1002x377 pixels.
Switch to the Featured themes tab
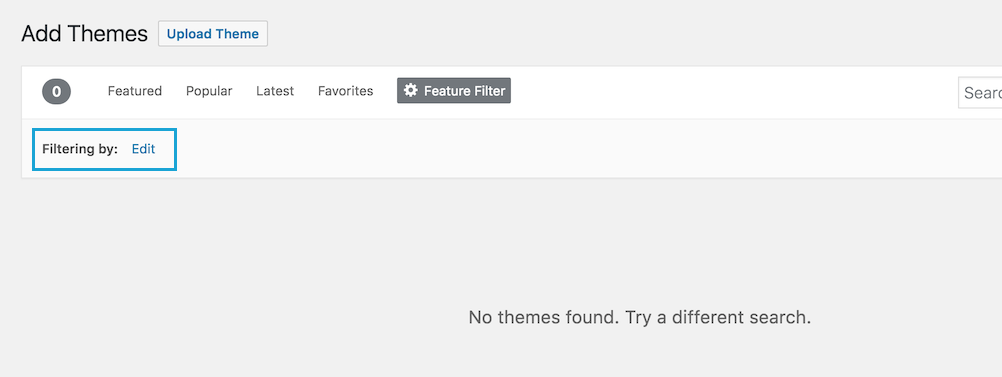click(135, 91)
